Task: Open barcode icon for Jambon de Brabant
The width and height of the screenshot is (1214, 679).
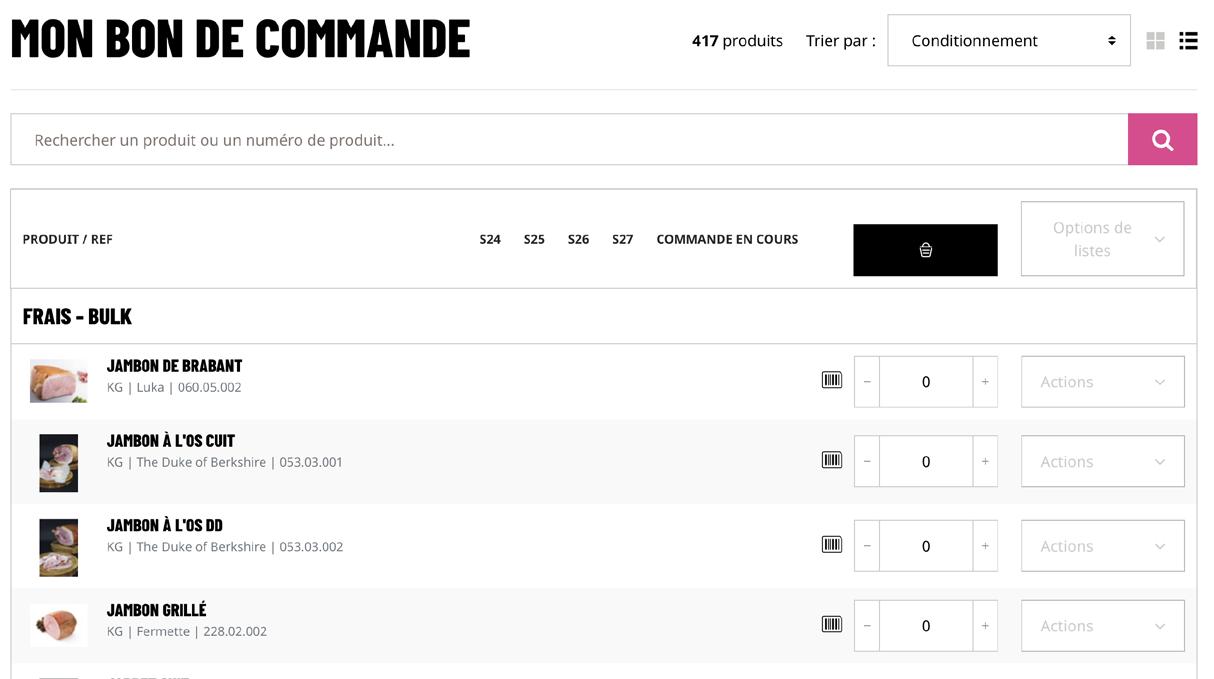Action: pyautogui.click(x=832, y=380)
